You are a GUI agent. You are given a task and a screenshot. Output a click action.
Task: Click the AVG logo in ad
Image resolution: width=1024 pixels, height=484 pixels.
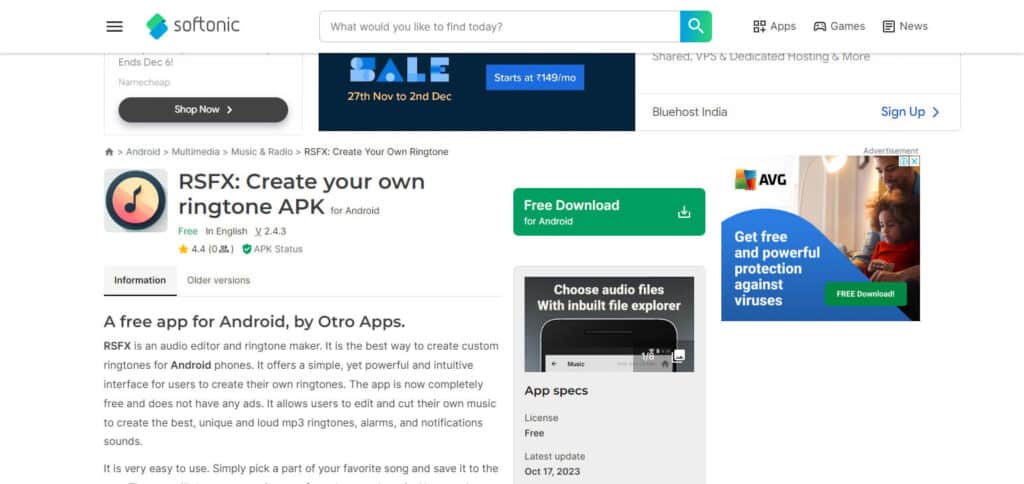761,180
